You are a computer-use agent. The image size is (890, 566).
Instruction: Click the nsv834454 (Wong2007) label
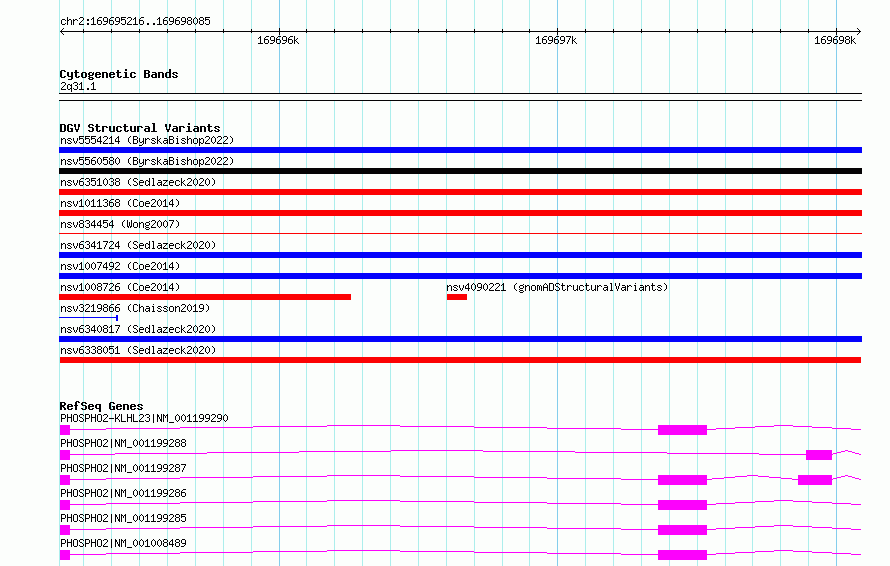[x=120, y=224]
